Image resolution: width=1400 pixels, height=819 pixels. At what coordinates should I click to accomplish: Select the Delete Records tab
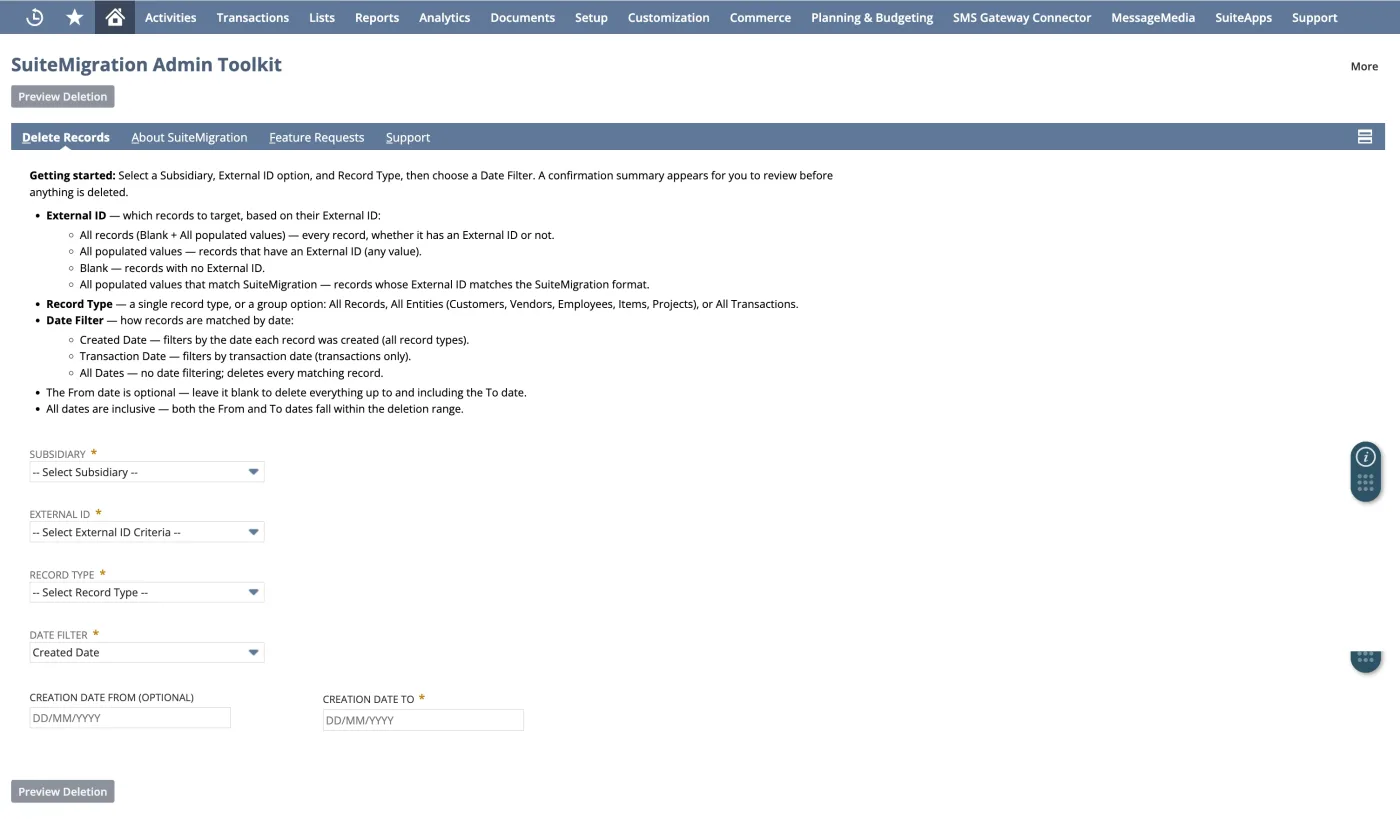[66, 137]
